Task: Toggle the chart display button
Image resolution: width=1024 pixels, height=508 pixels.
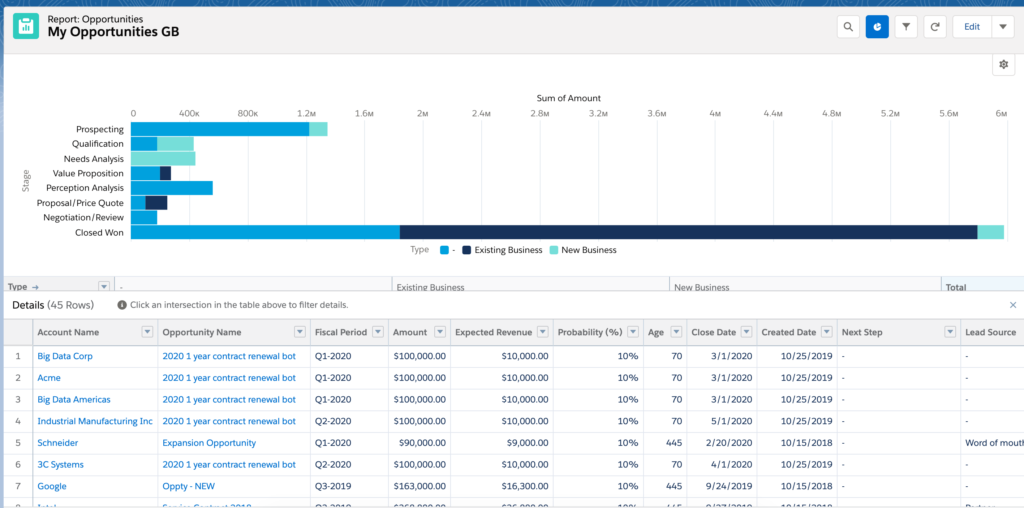Action: click(x=877, y=27)
